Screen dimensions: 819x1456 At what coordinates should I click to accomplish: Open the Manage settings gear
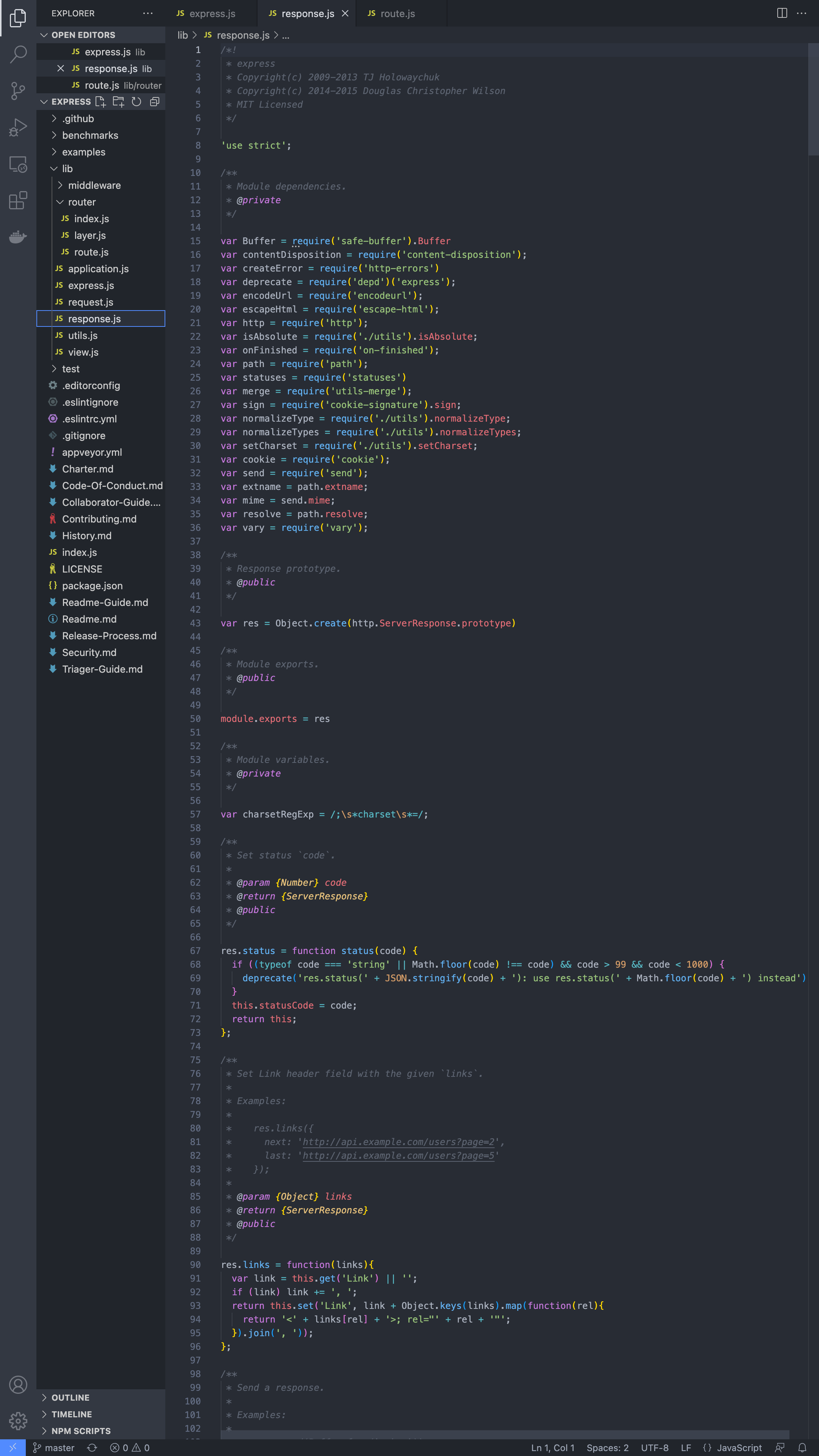(18, 1420)
